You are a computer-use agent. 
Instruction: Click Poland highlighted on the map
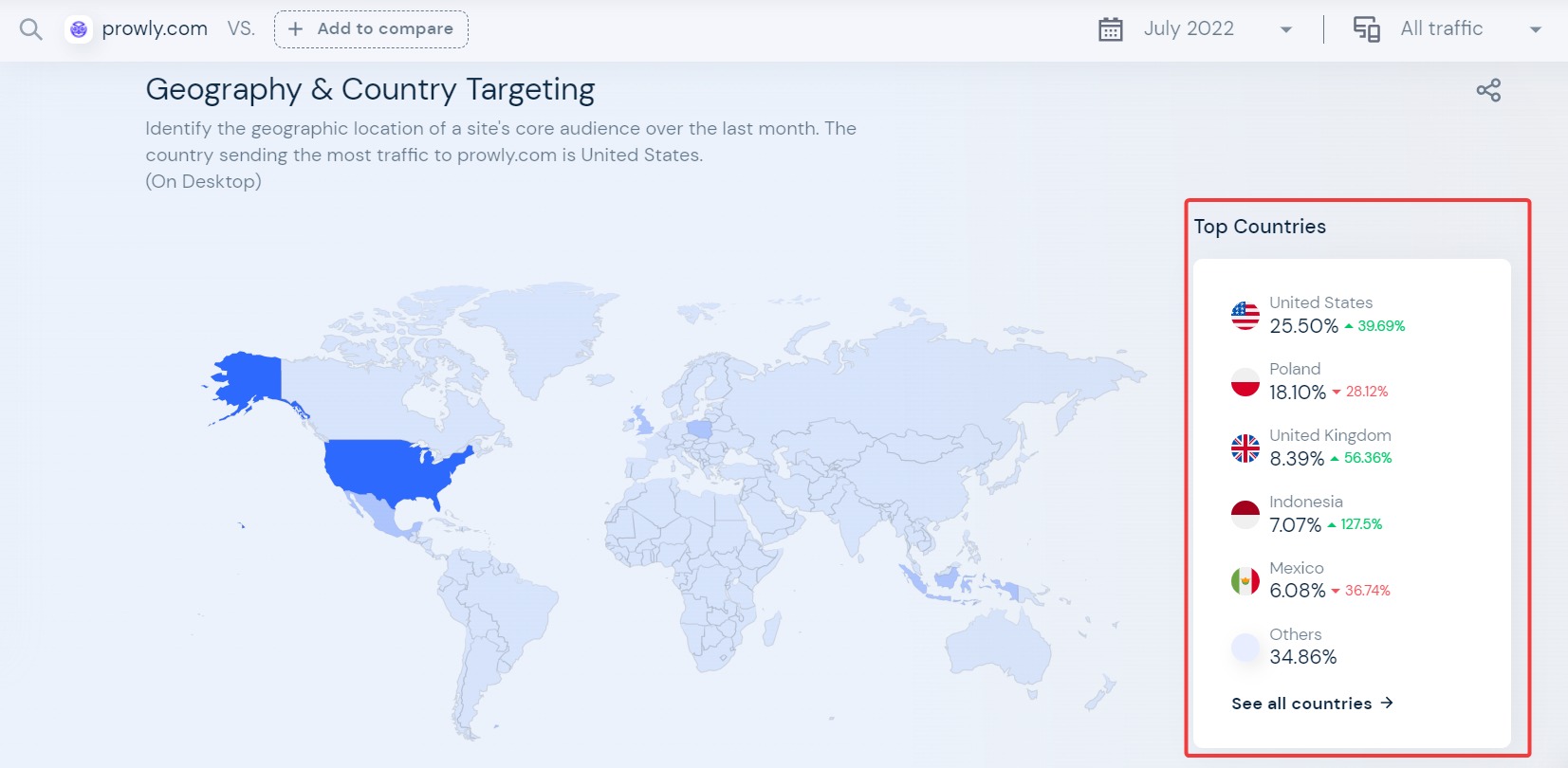click(700, 429)
